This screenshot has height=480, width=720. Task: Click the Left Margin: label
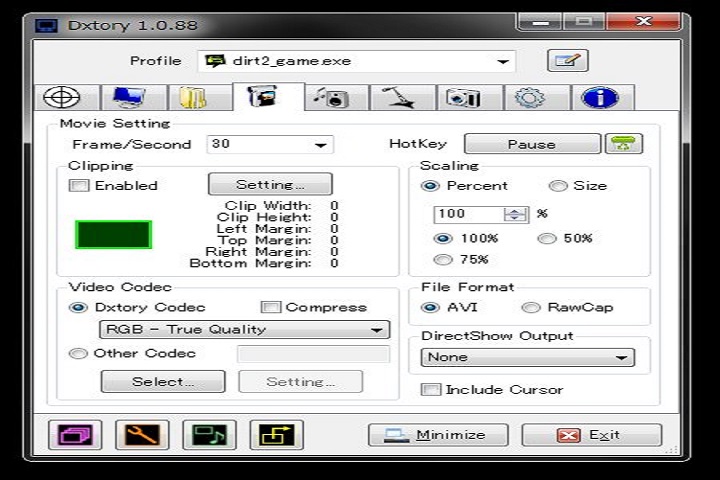click(264, 228)
